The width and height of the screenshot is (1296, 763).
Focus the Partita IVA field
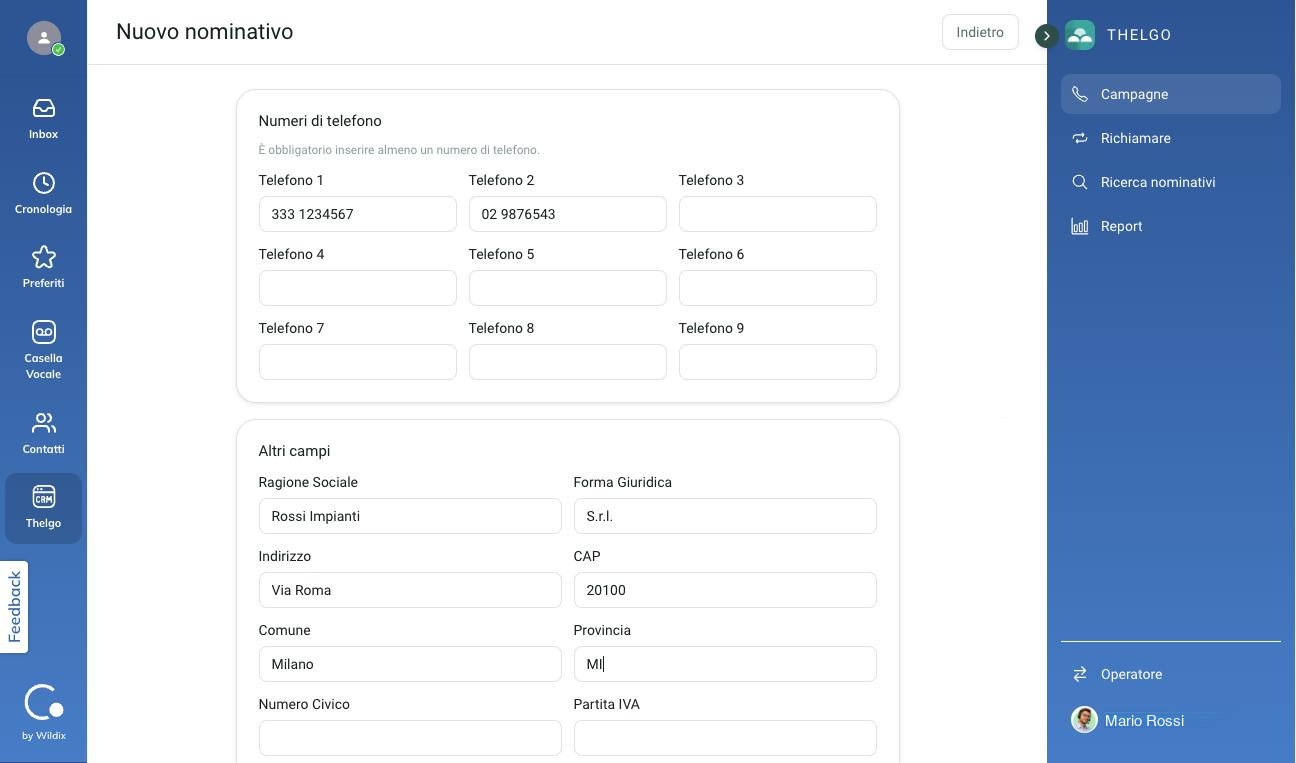click(x=725, y=738)
